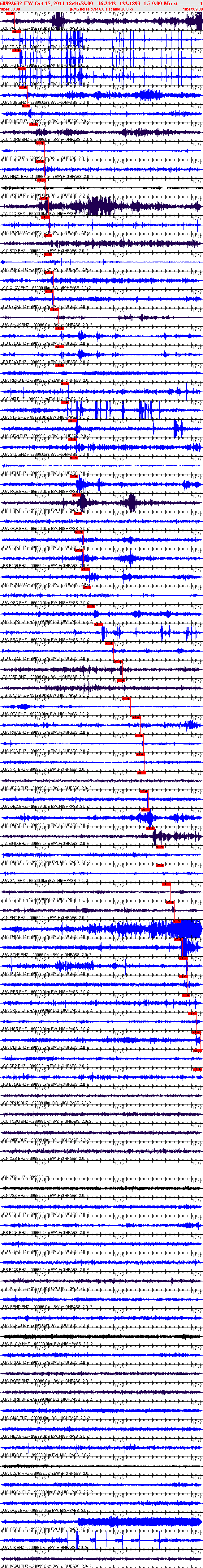Click the RMS noise scaling note
Image resolution: width=203 pixels, height=1568 pixels.
tap(102, 9)
